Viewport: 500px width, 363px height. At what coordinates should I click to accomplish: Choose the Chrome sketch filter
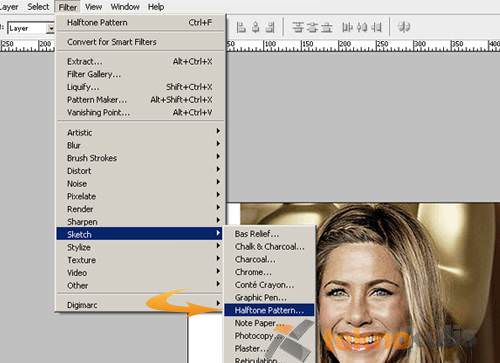[269, 272]
